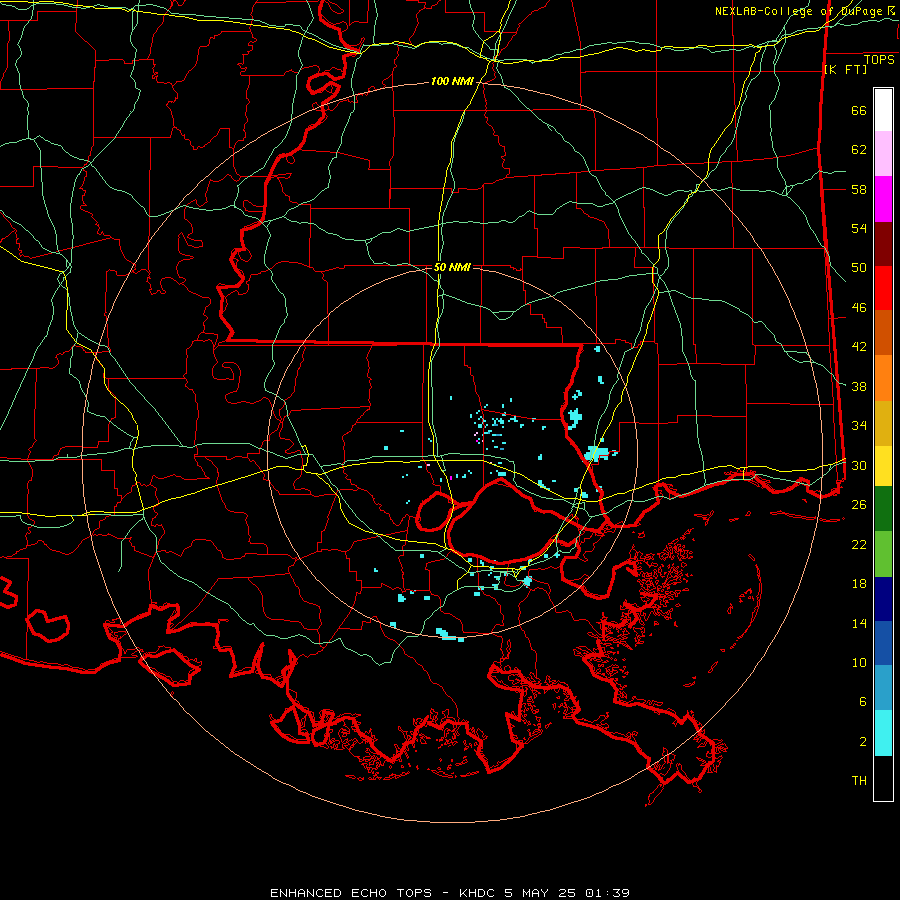This screenshot has height=900, width=900.
Task: Click the "50 NMI" range ring label
Action: pos(452,267)
